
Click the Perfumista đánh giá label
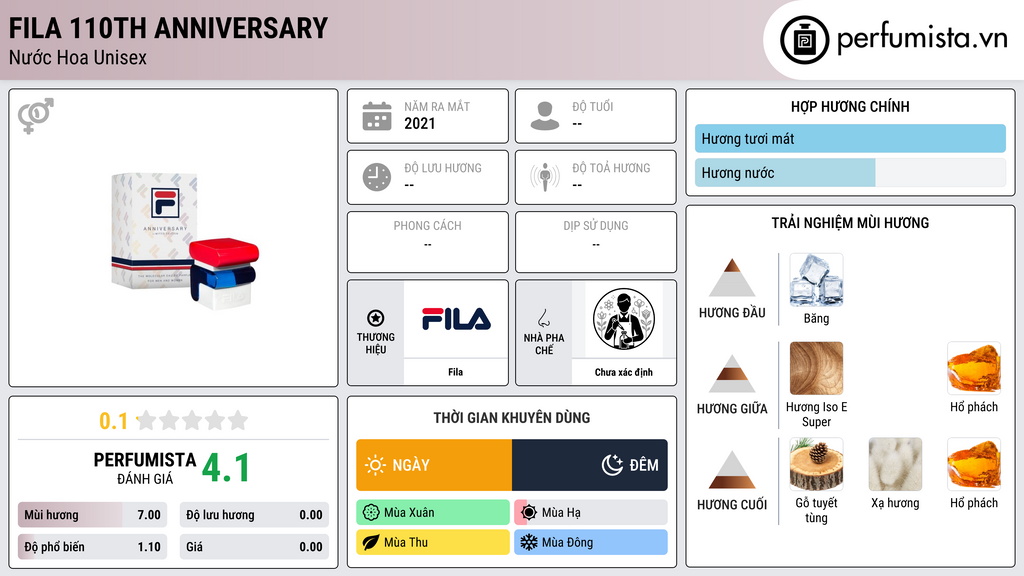point(145,468)
